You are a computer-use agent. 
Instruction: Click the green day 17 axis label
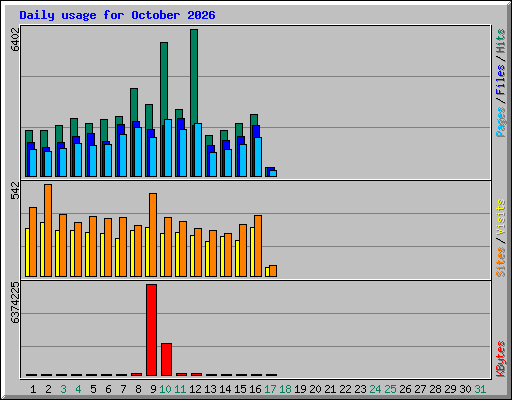click(270, 389)
